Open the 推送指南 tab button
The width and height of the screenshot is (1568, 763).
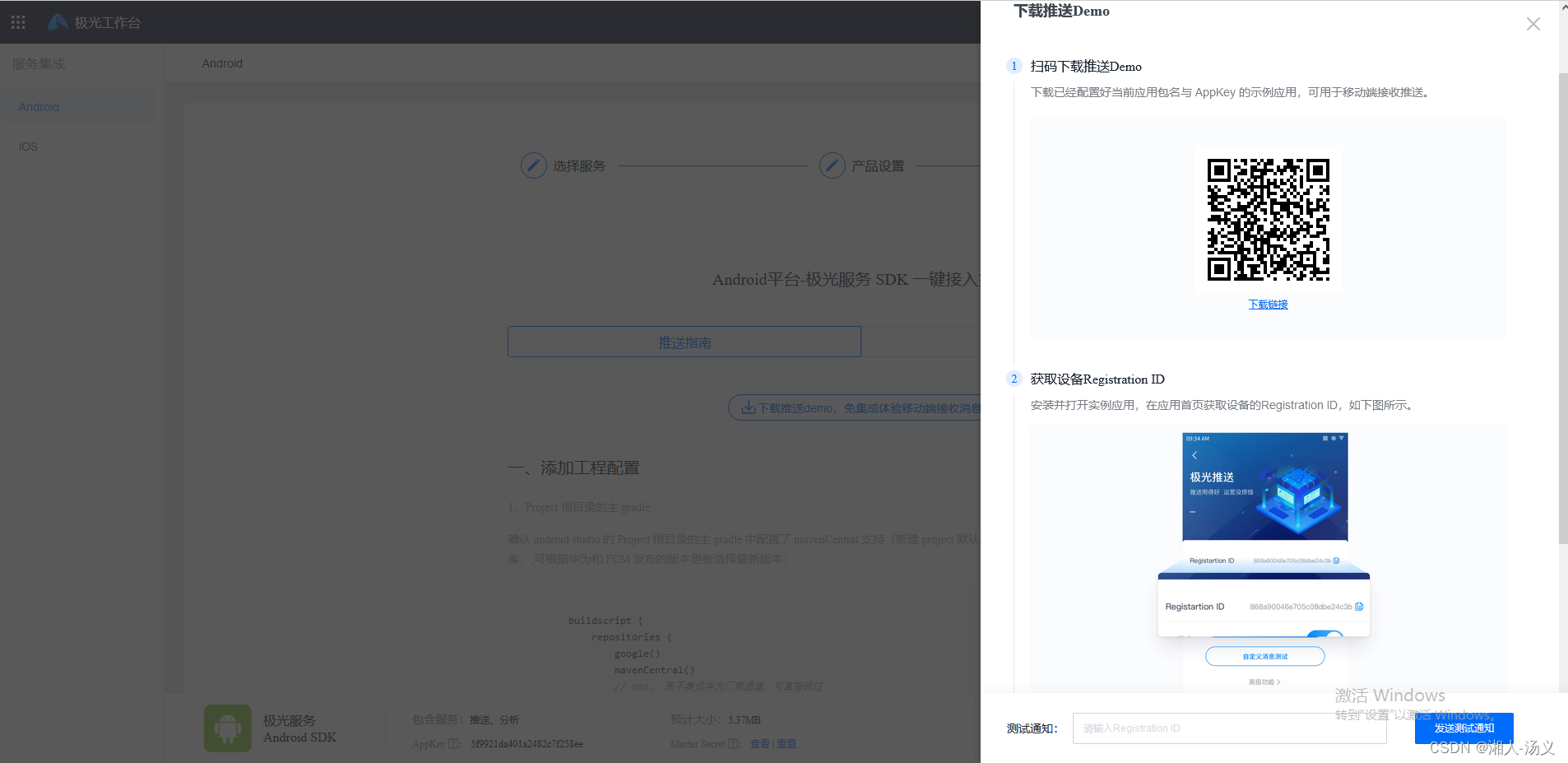684,342
